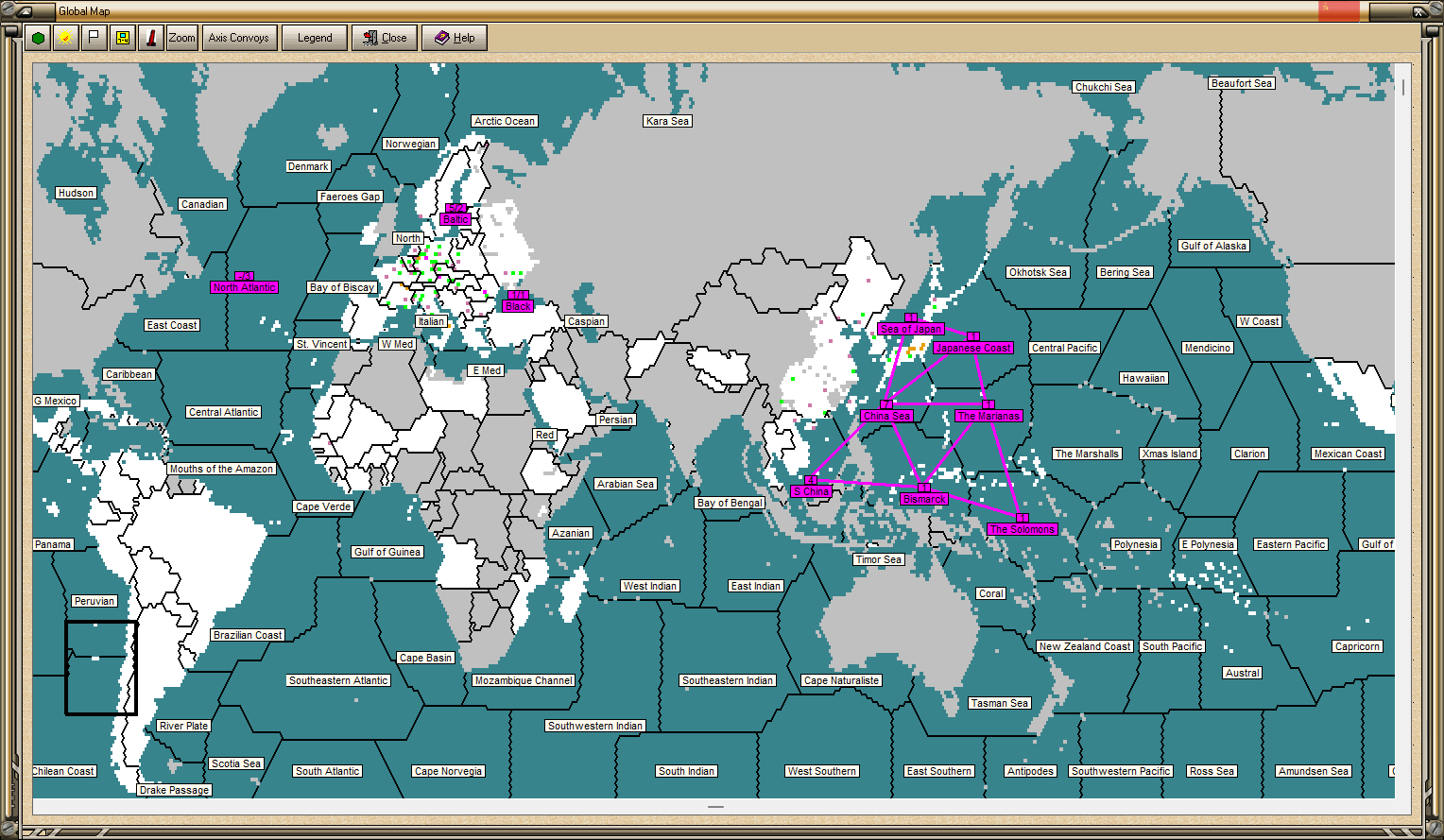
Task: Click the Zoom toolbar button
Action: (181, 38)
